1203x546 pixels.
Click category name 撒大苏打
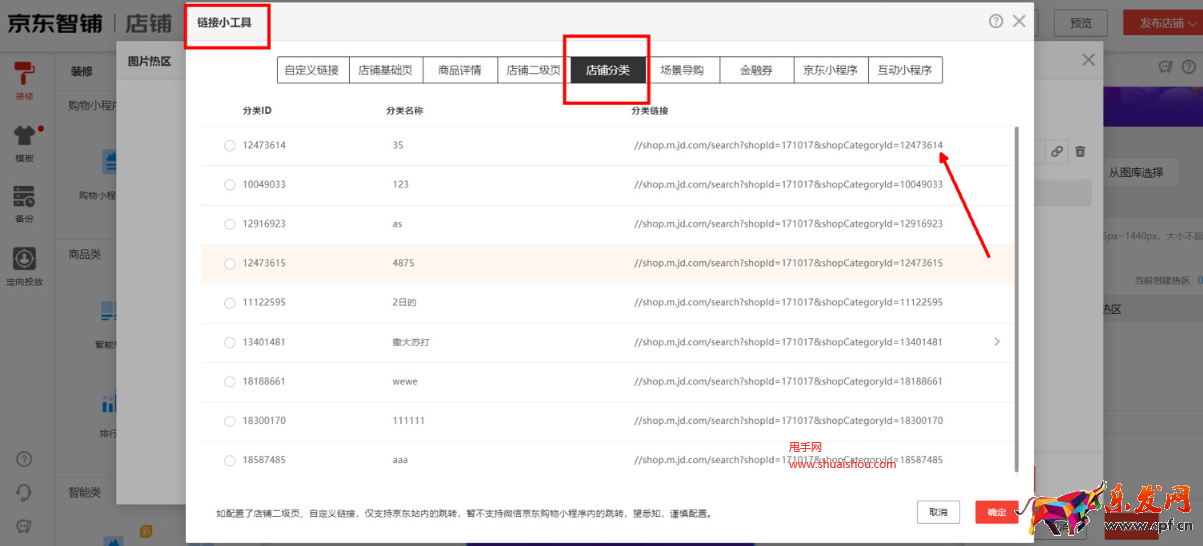(410, 342)
